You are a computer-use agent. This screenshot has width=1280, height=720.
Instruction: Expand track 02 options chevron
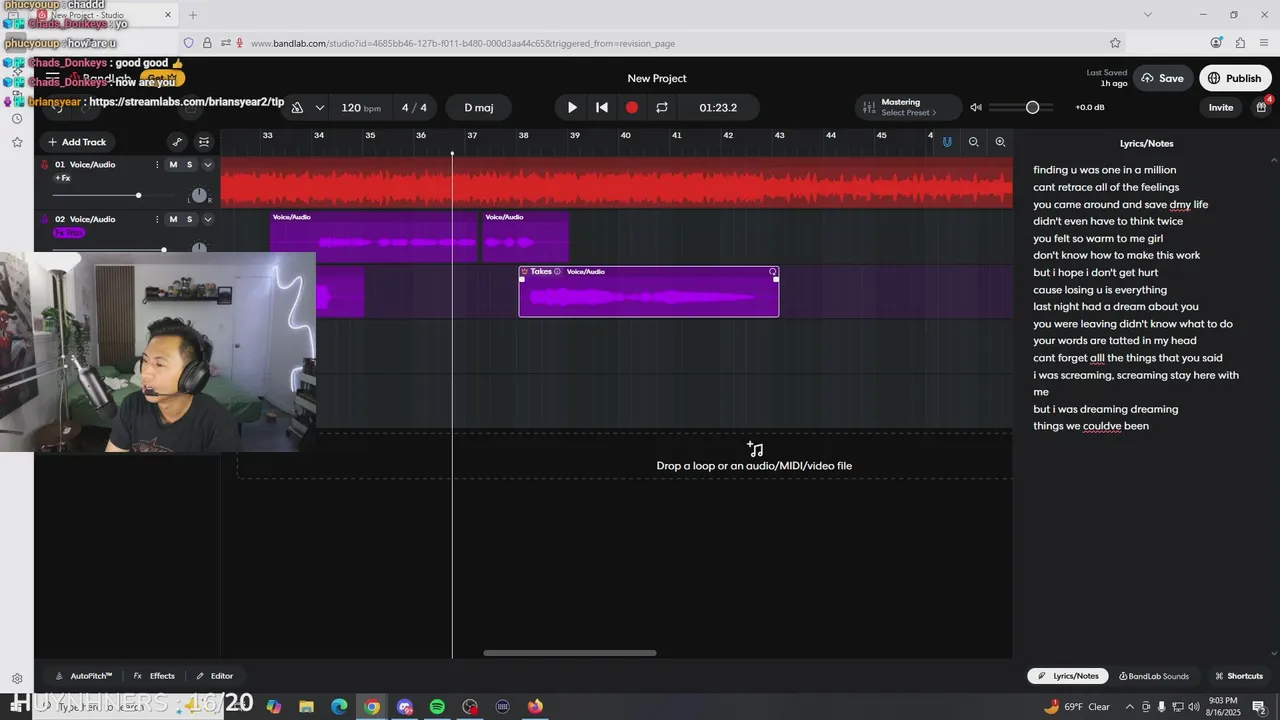[208, 219]
